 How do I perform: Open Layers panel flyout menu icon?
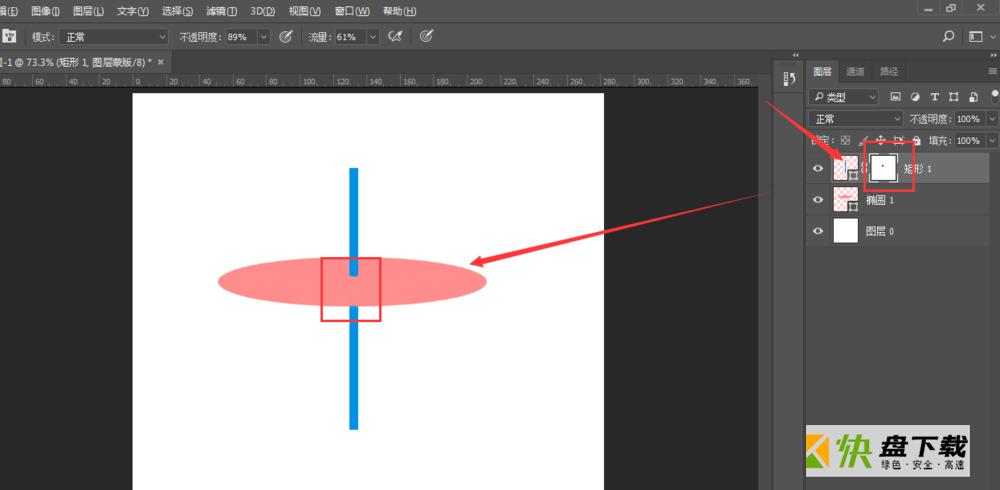pyautogui.click(x=992, y=71)
